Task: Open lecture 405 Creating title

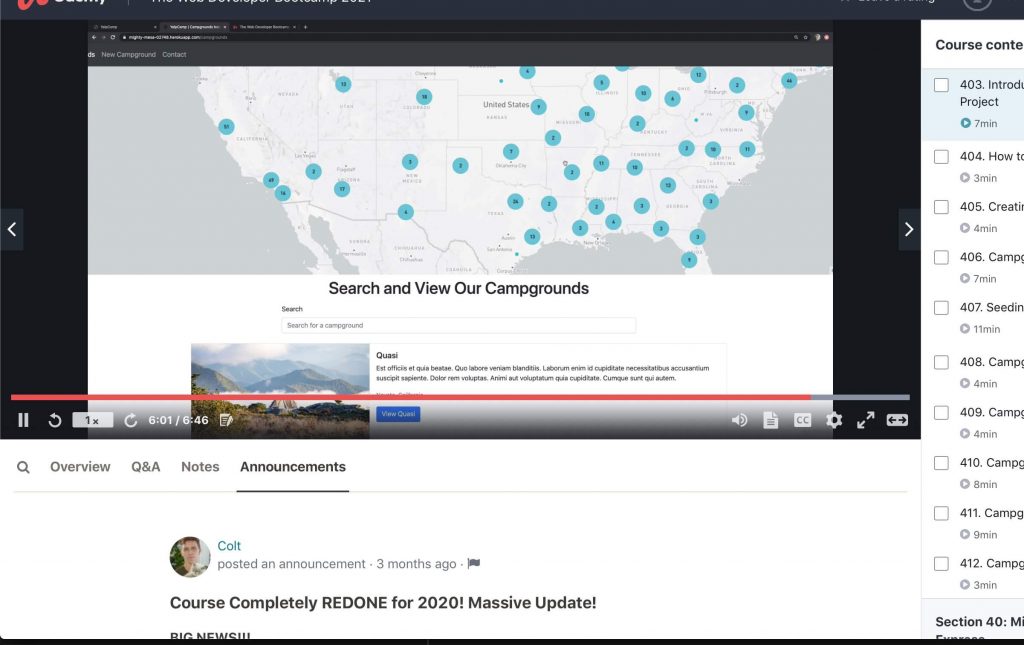Action: [x=991, y=207]
